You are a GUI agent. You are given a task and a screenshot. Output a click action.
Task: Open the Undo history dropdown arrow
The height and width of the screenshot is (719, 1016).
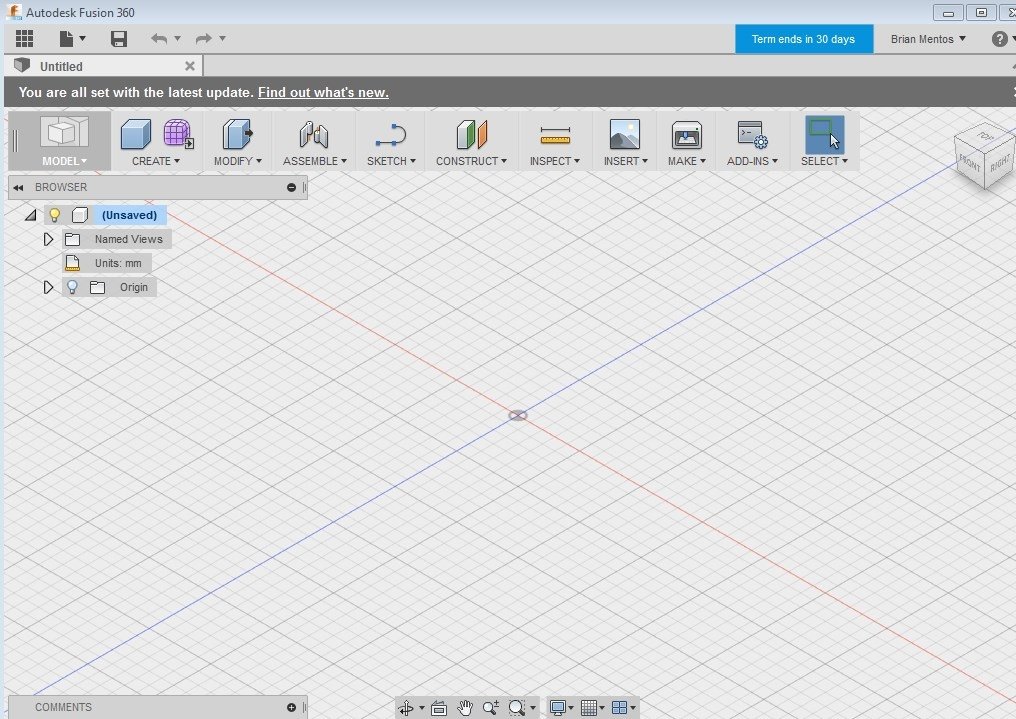(x=178, y=39)
